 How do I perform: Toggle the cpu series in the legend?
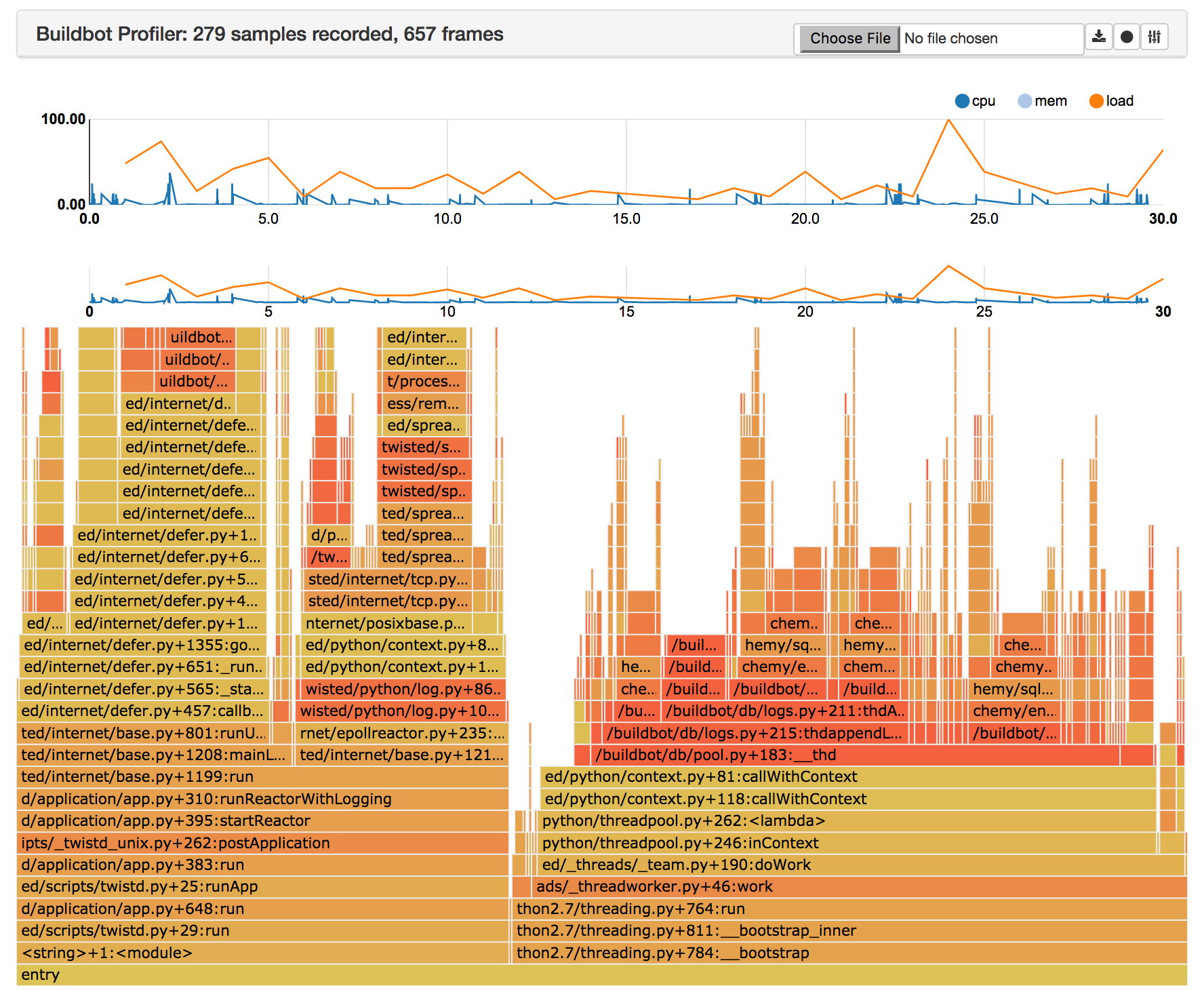coord(974,100)
